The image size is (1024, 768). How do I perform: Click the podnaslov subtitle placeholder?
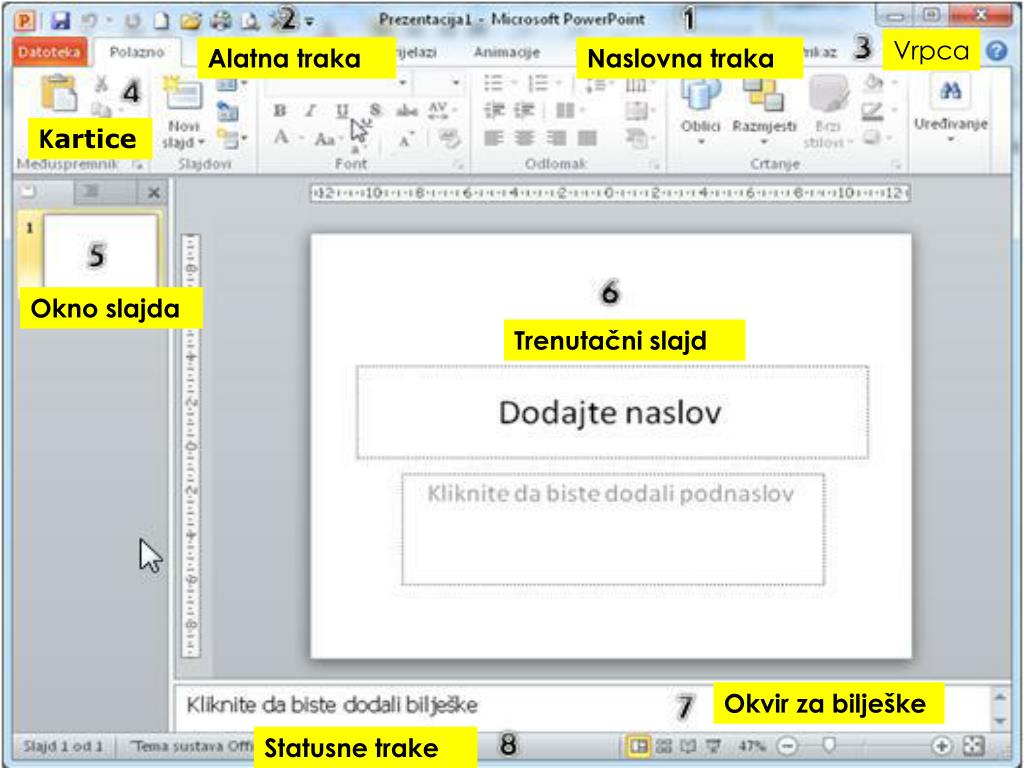point(613,529)
